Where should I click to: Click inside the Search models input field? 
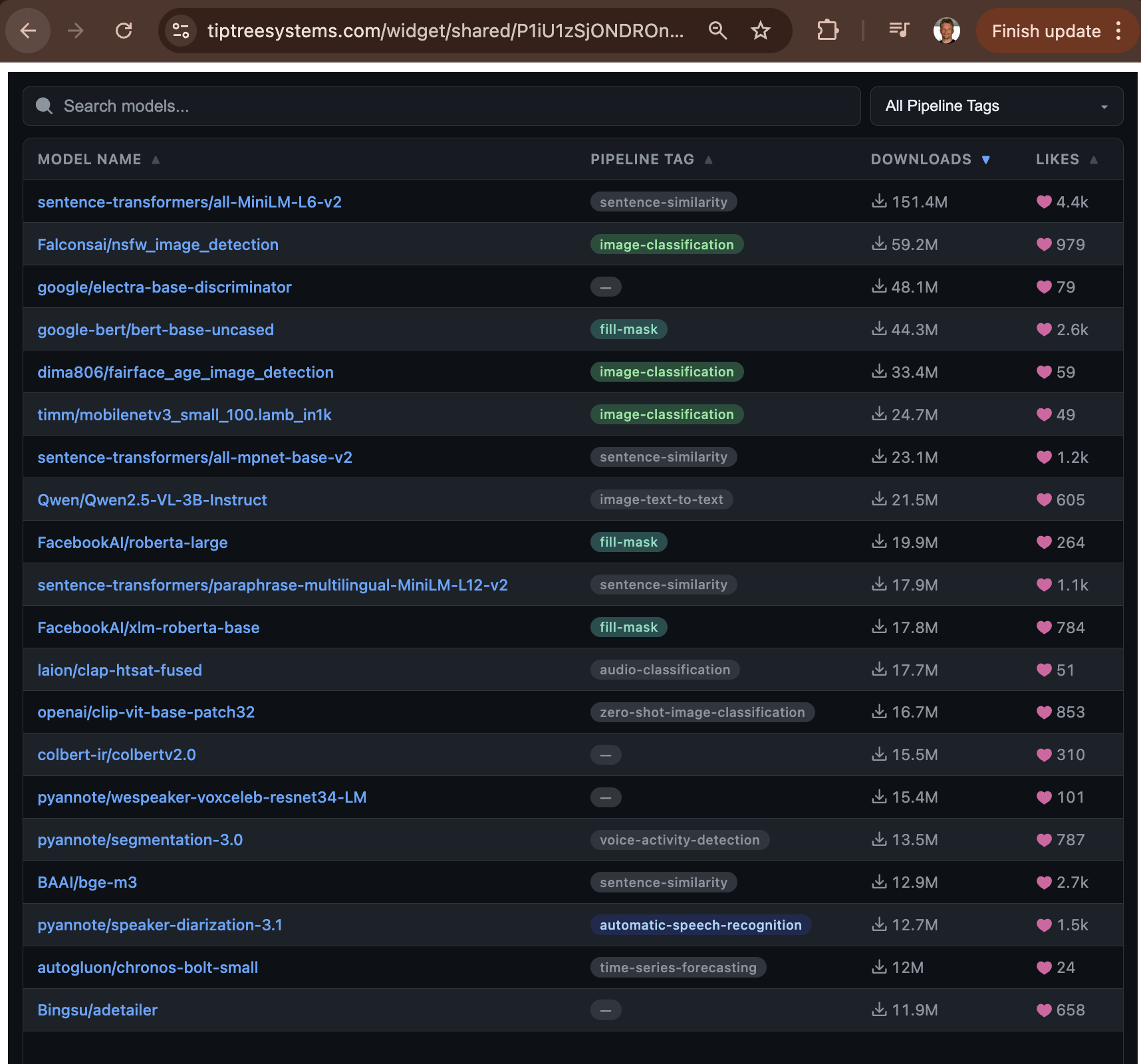coord(266,106)
